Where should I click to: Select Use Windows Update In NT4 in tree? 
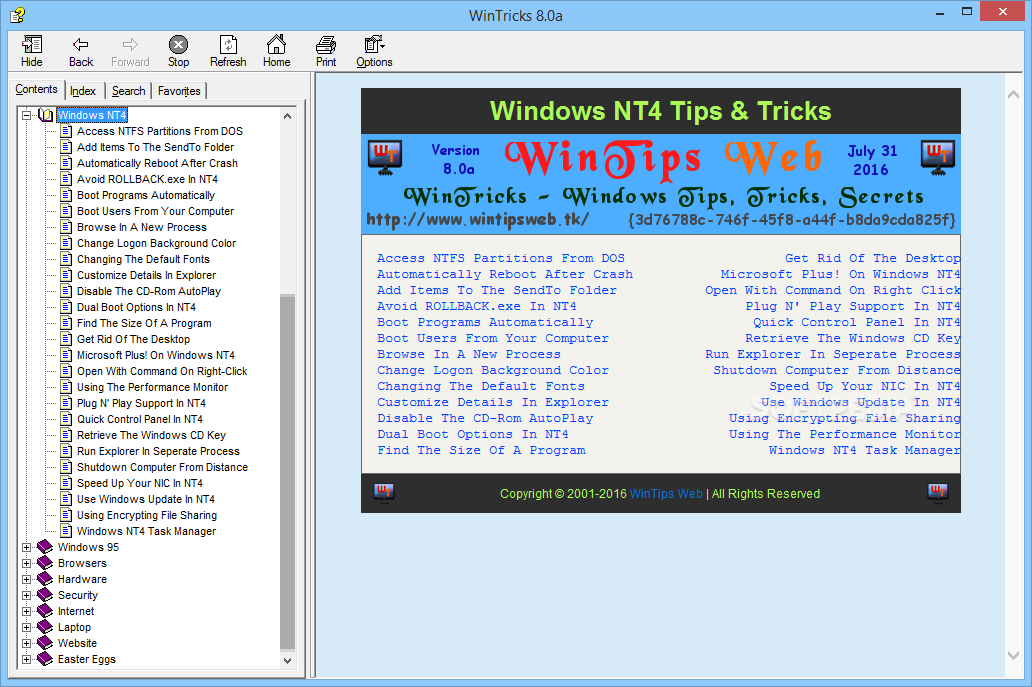coord(145,499)
